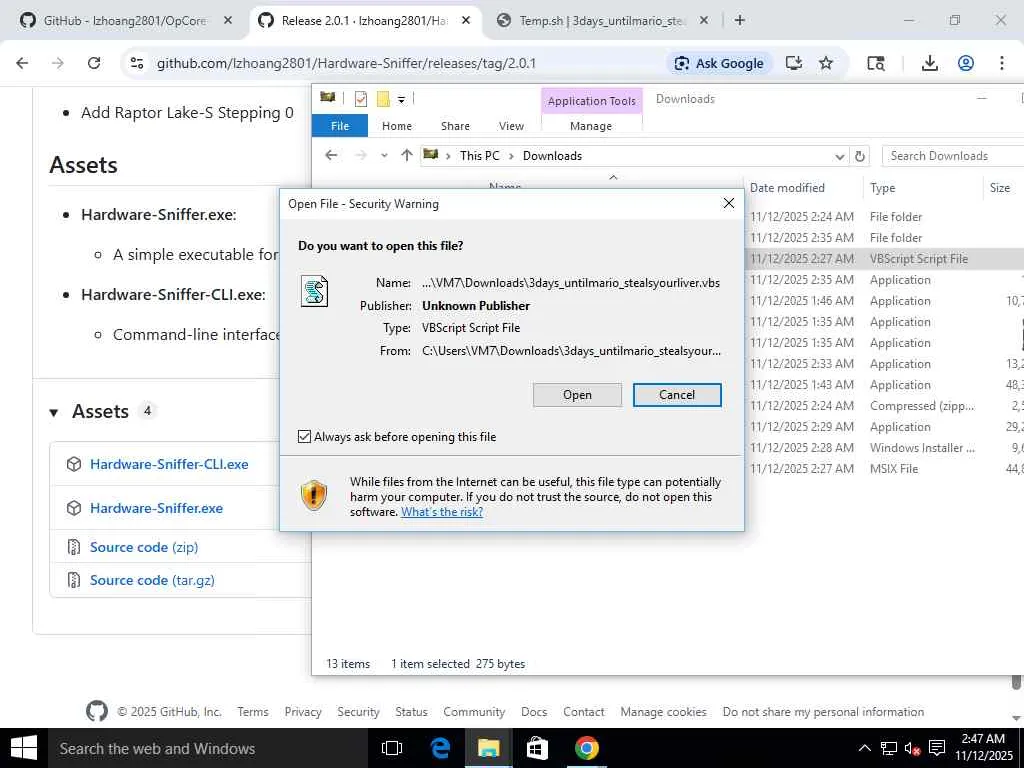
Task: Expand the address bar history dropdown
Action: click(839, 156)
